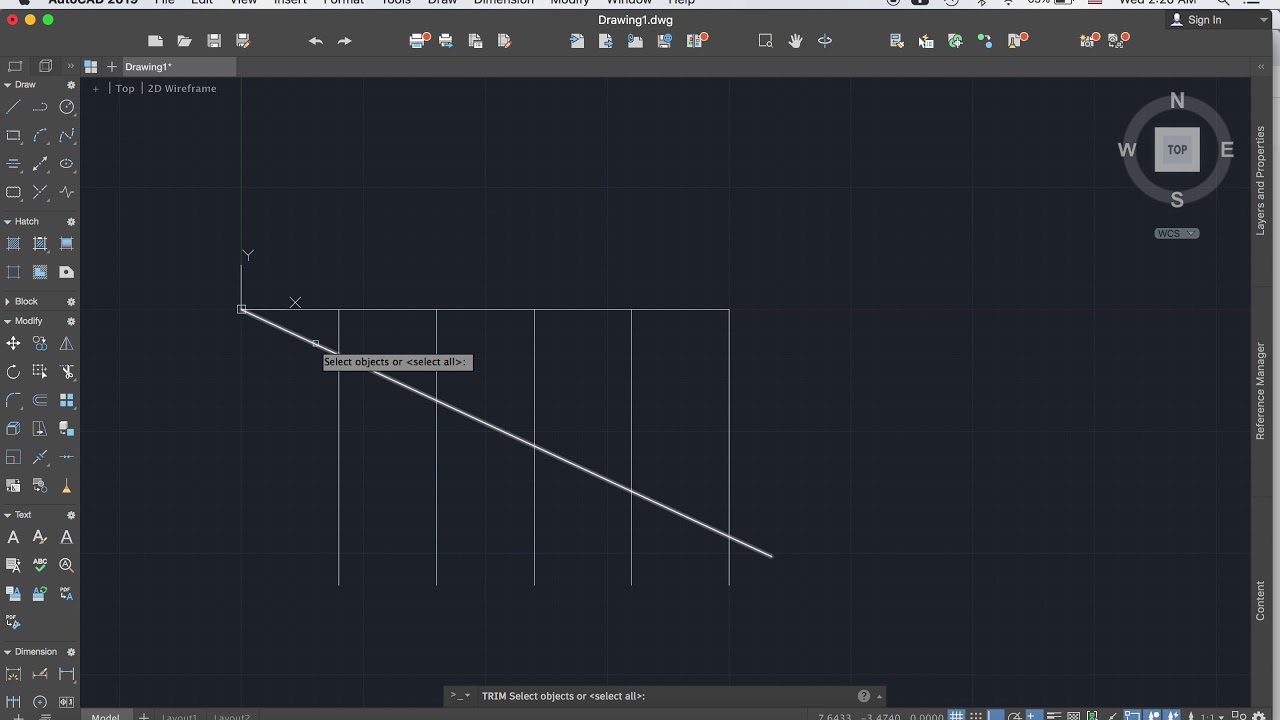1280x720 pixels.
Task: Collapse the Draw panel section
Action: [8, 85]
